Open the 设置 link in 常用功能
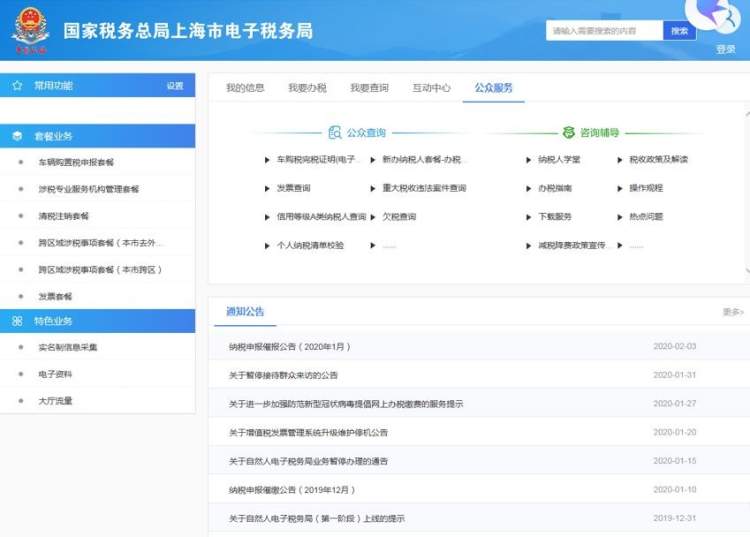This screenshot has height=537, width=750. [x=175, y=86]
